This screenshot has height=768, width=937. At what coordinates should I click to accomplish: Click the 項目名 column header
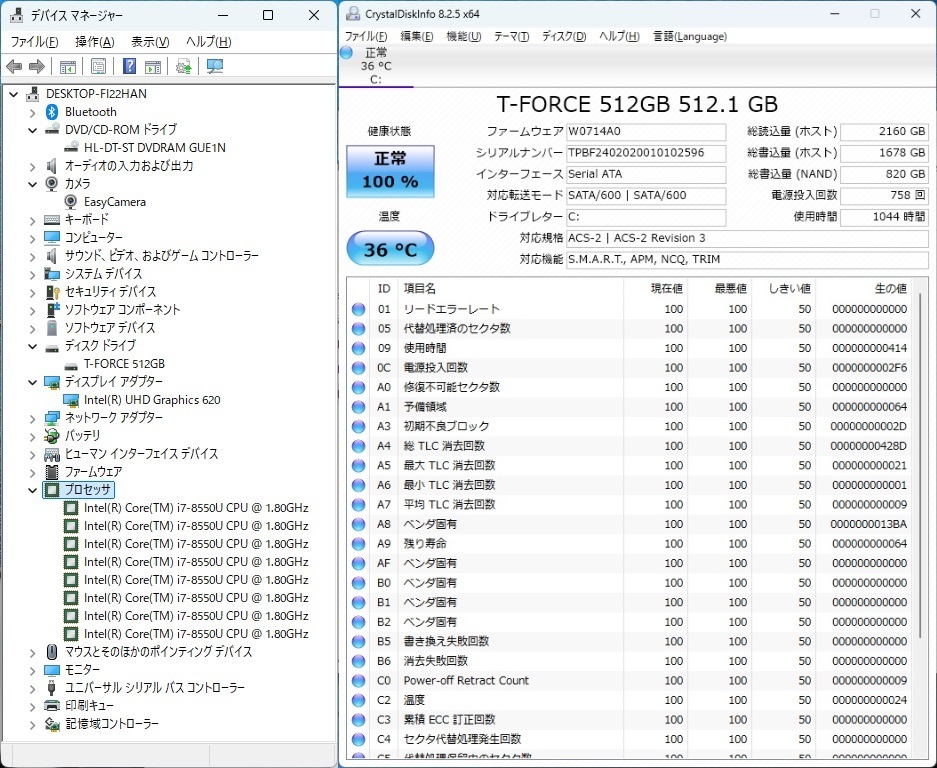pyautogui.click(x=419, y=289)
